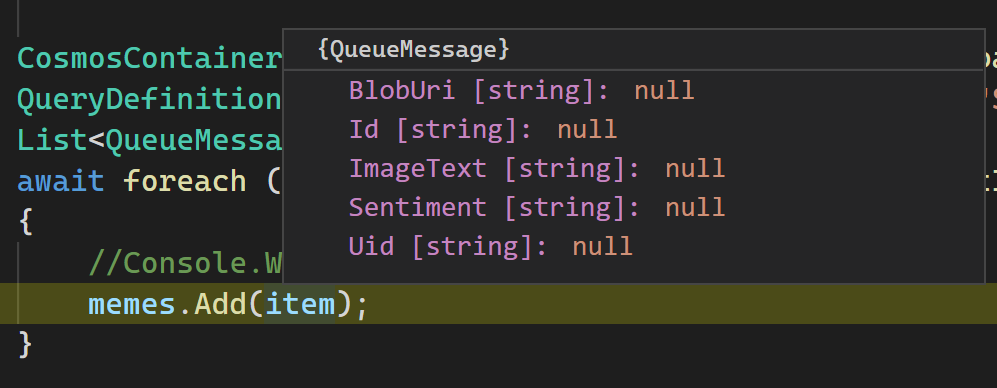Click the item argument in memes.Add
The image size is (997, 388).
coord(300,304)
